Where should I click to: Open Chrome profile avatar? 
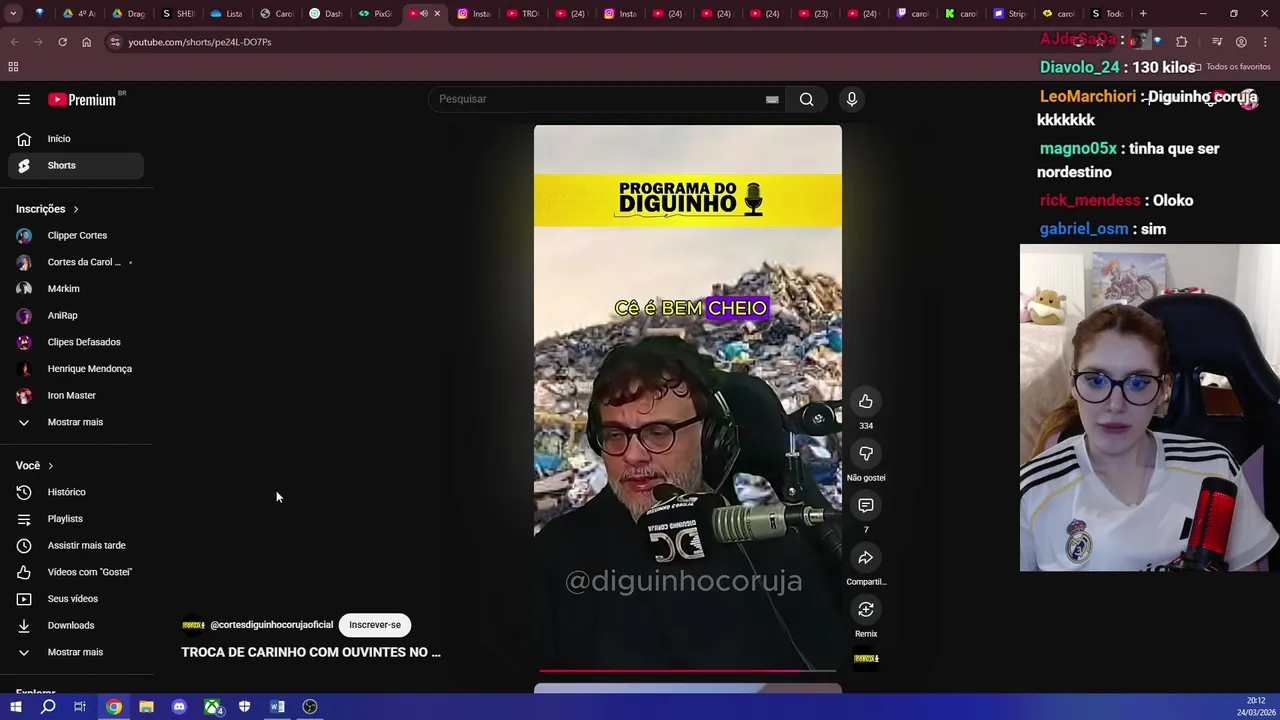pos(1241,42)
